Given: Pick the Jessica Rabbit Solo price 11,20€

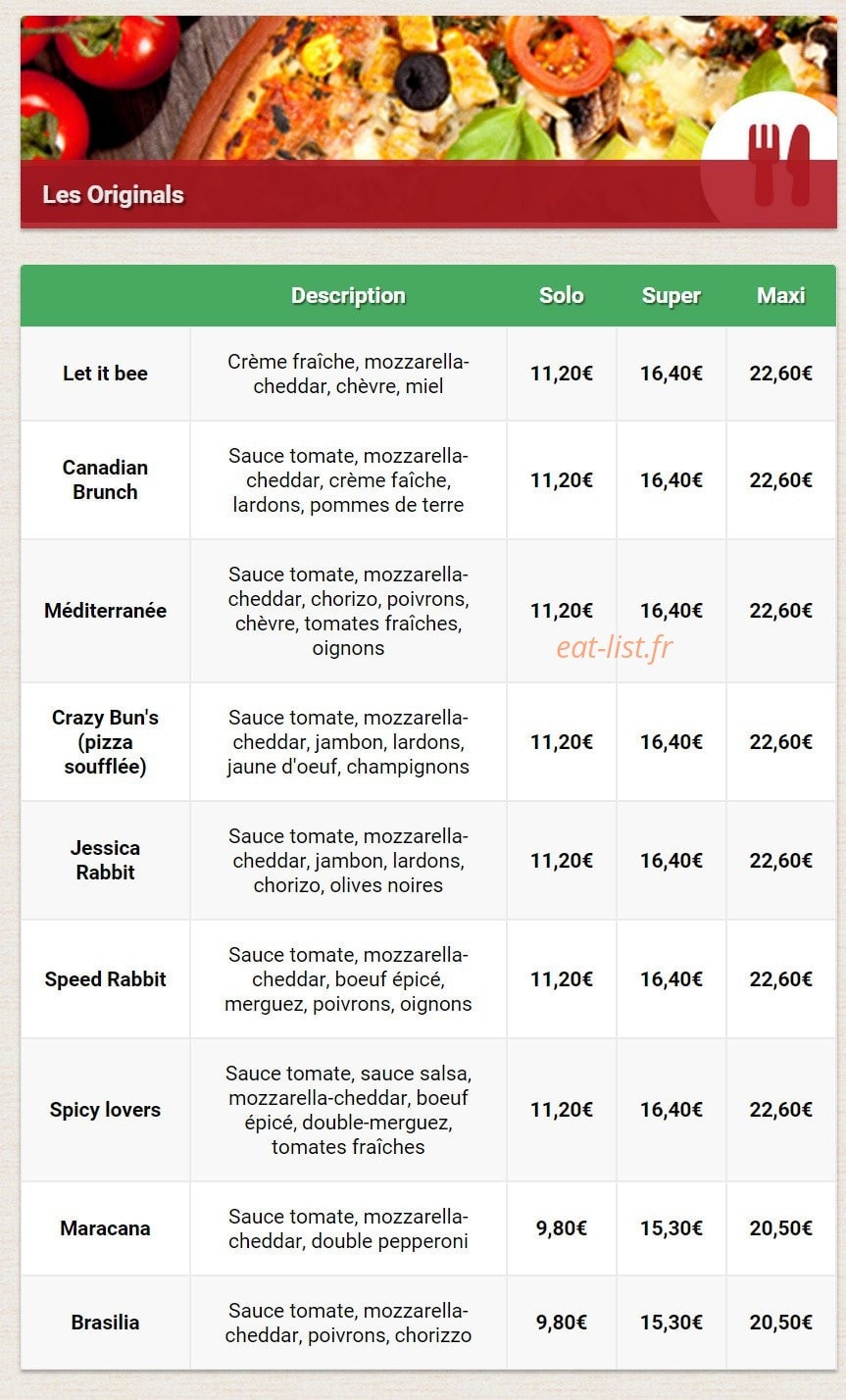Looking at the screenshot, I should (562, 861).
